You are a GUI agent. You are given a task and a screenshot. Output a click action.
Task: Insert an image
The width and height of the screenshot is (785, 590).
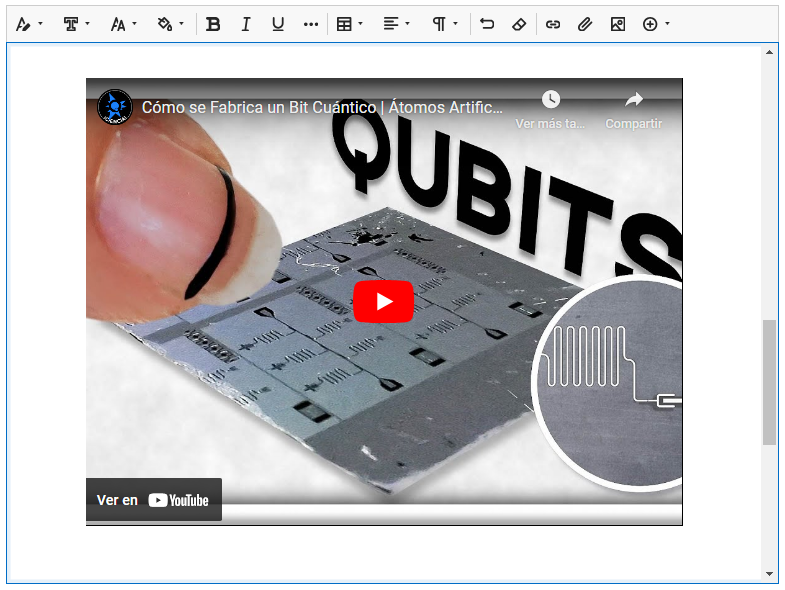coord(617,24)
